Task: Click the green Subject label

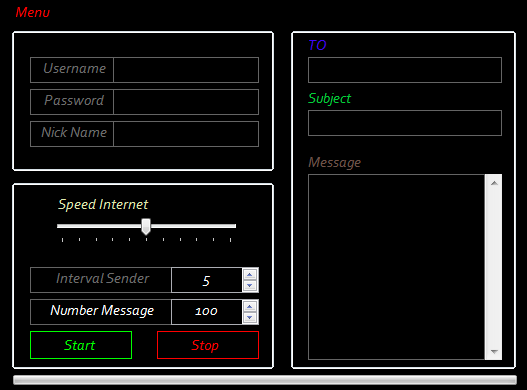Action: (329, 99)
